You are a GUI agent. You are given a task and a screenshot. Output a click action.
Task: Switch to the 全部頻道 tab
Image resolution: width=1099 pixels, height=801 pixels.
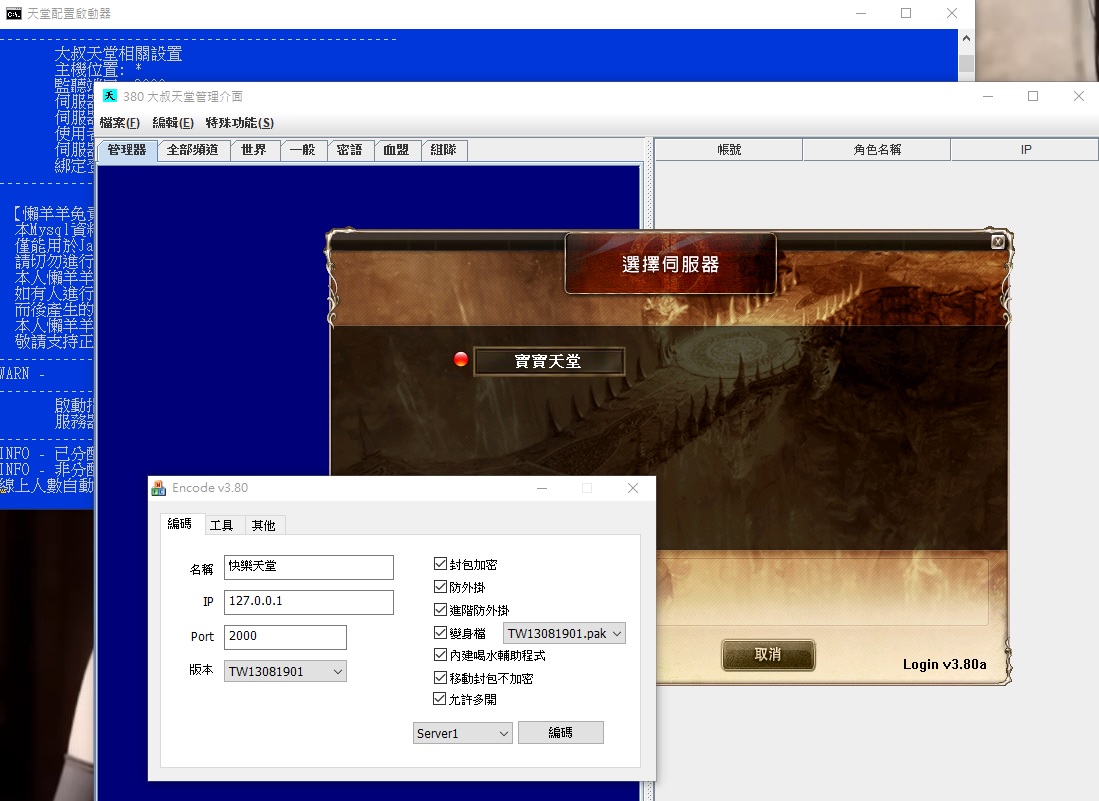(193, 150)
